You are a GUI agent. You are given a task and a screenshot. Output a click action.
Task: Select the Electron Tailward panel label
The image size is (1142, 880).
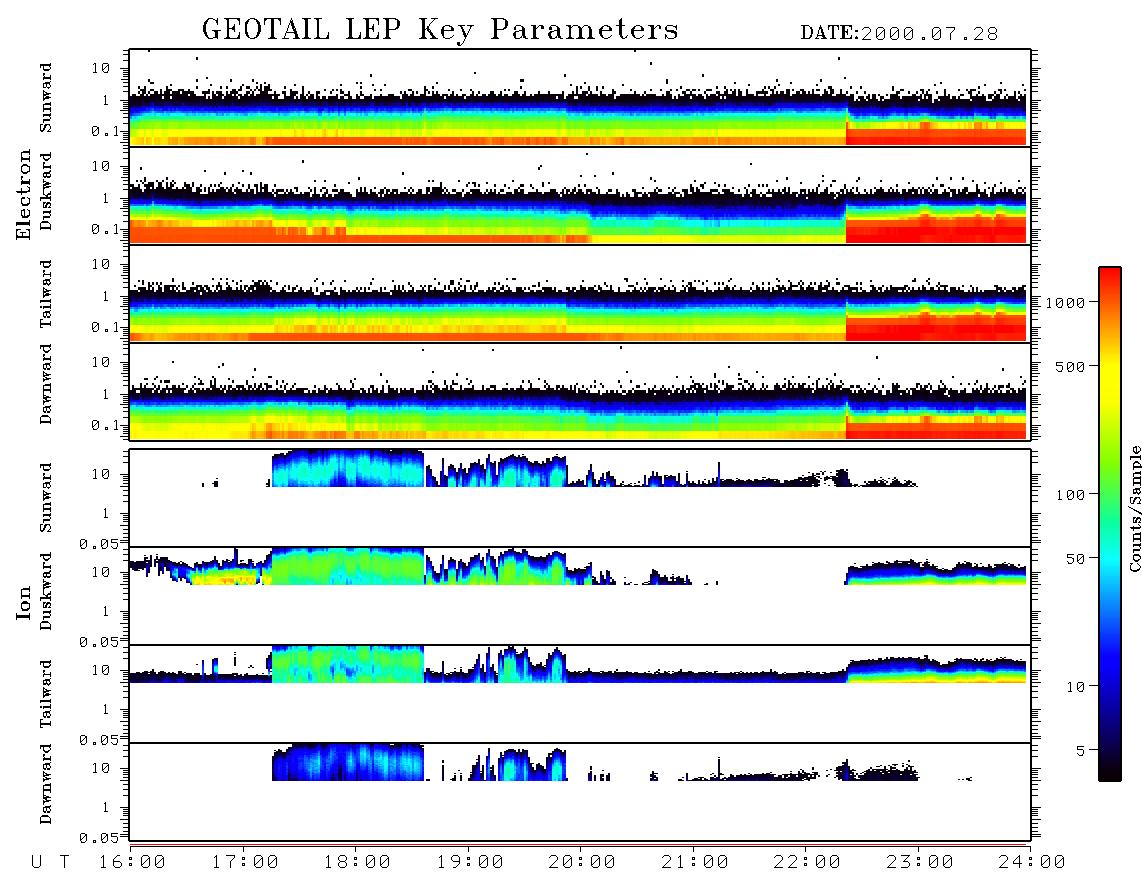(46, 293)
